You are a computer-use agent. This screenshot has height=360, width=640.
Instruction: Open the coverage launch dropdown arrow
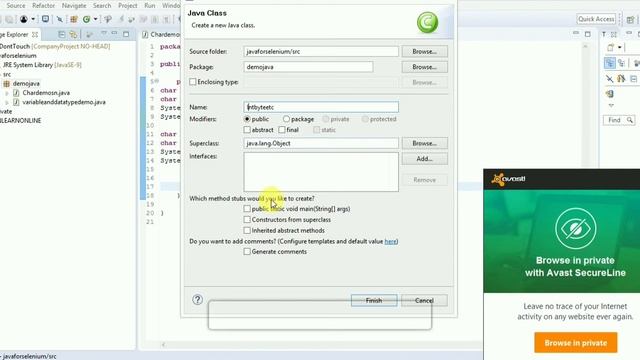[33, 19]
